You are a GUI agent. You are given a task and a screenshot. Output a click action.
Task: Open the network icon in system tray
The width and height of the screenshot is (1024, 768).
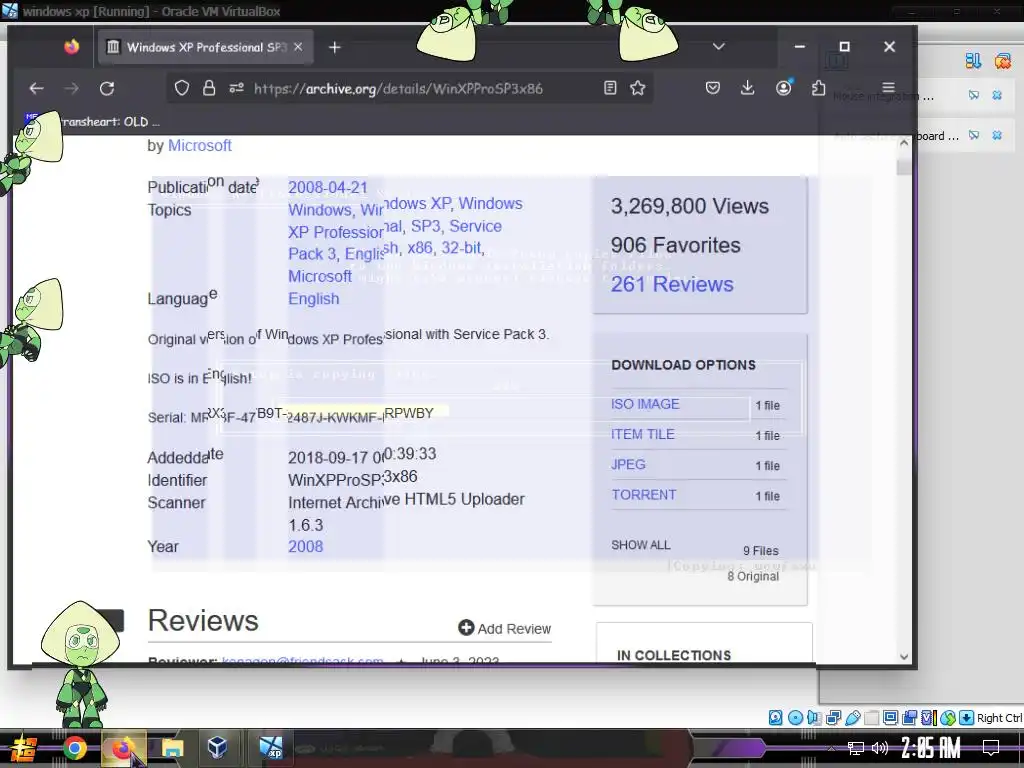(x=856, y=748)
